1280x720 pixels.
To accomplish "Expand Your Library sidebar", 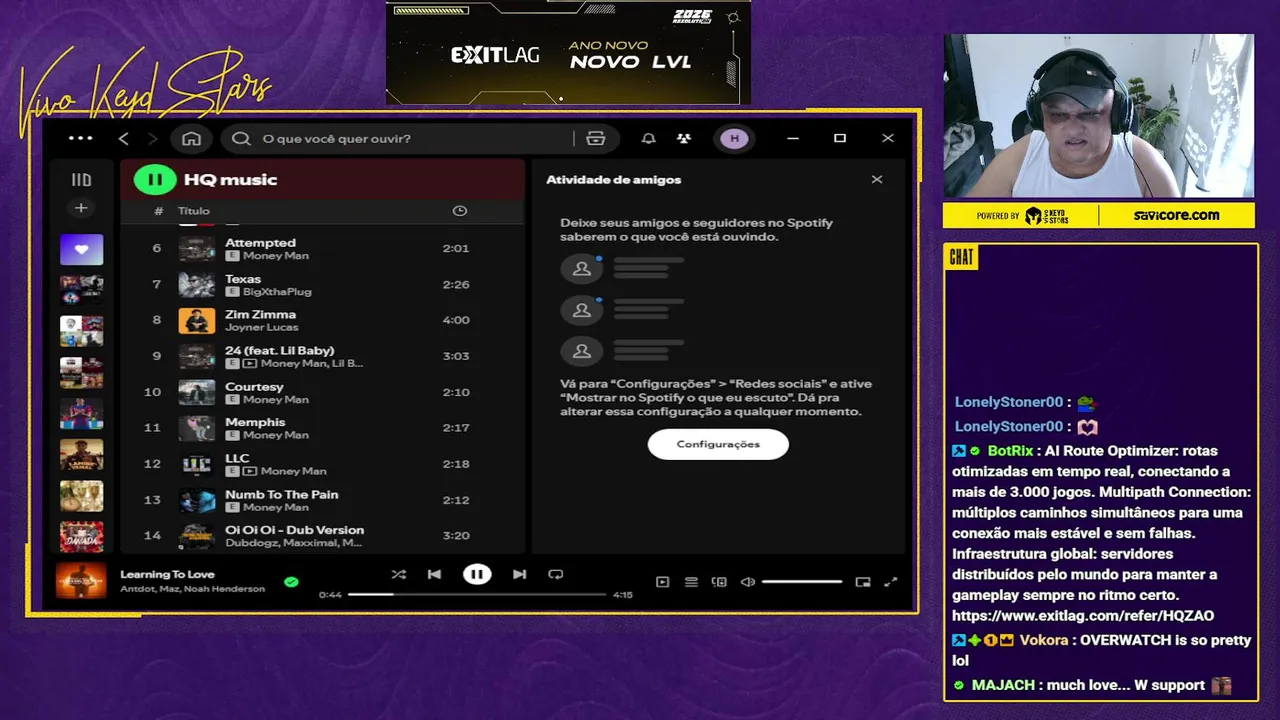I will tap(81, 180).
